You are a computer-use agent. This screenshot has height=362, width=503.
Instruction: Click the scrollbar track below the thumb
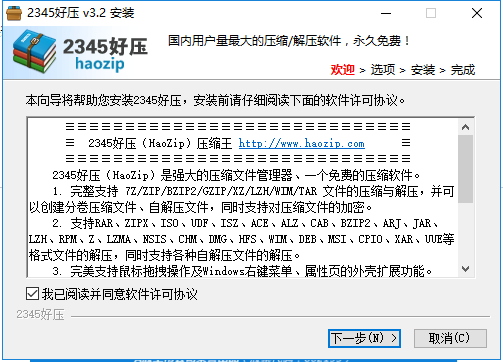[465, 232]
